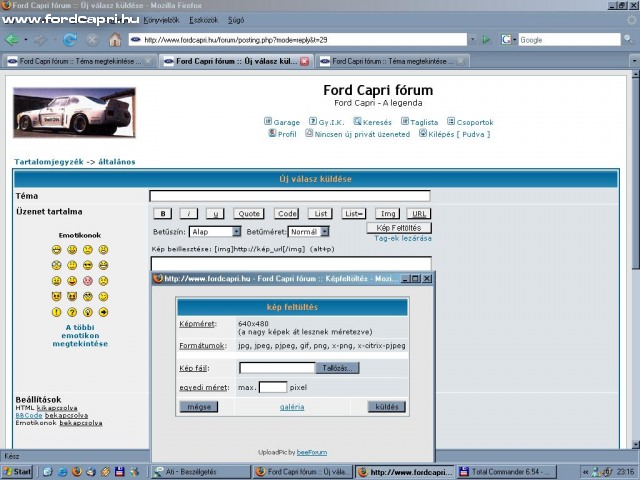Click the URL button
Viewport: 640px width, 480px height.
point(419,213)
